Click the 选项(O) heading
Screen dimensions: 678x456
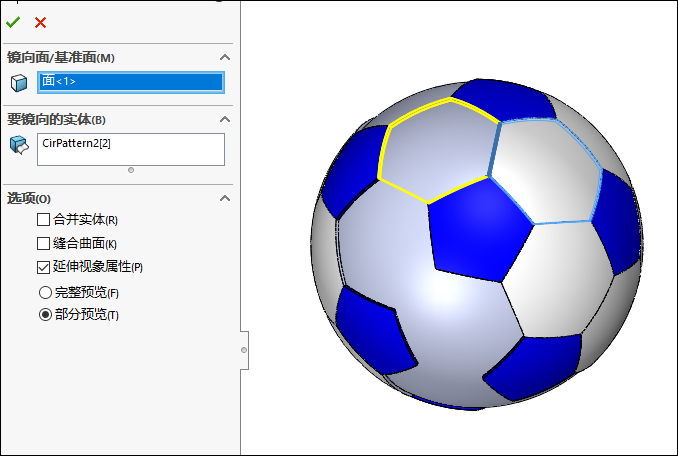pos(29,198)
